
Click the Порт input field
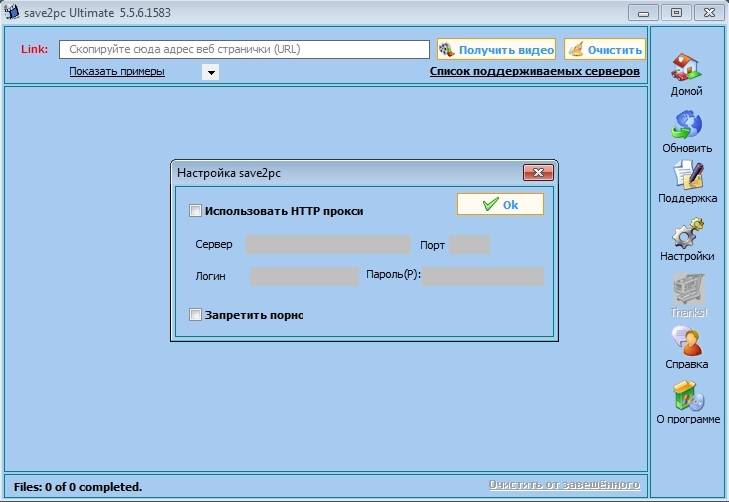click(x=470, y=244)
